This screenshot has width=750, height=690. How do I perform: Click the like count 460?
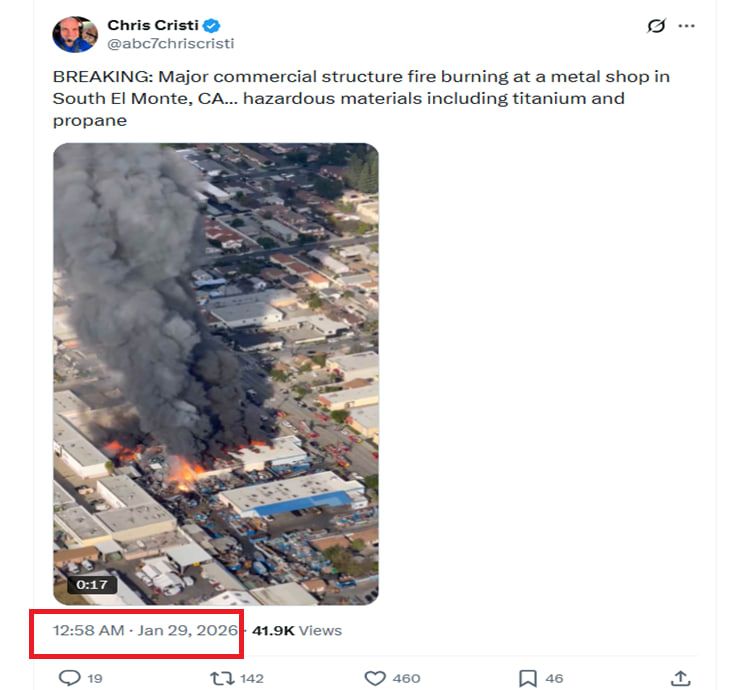[406, 678]
